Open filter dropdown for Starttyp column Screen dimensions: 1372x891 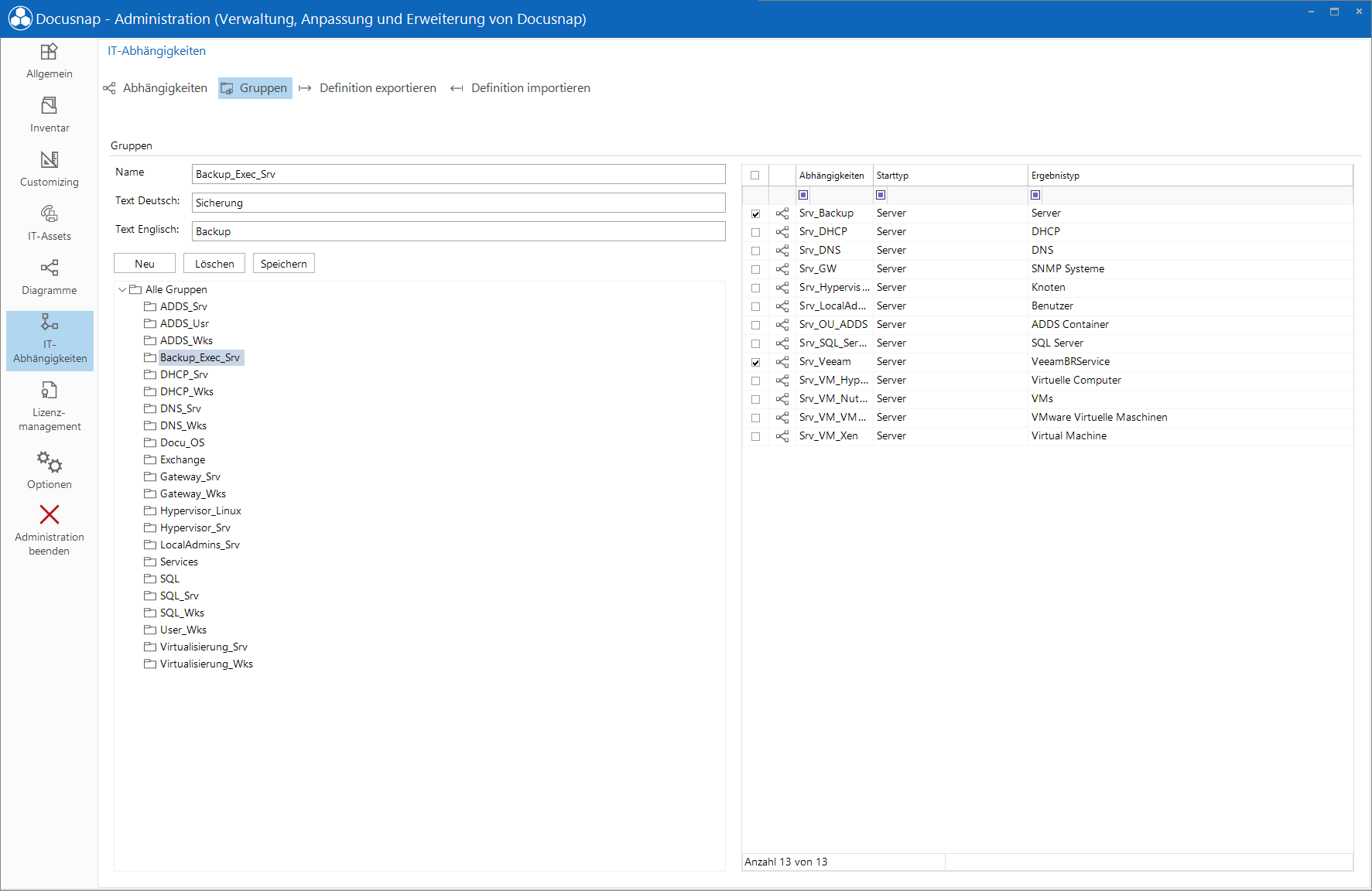tap(881, 195)
